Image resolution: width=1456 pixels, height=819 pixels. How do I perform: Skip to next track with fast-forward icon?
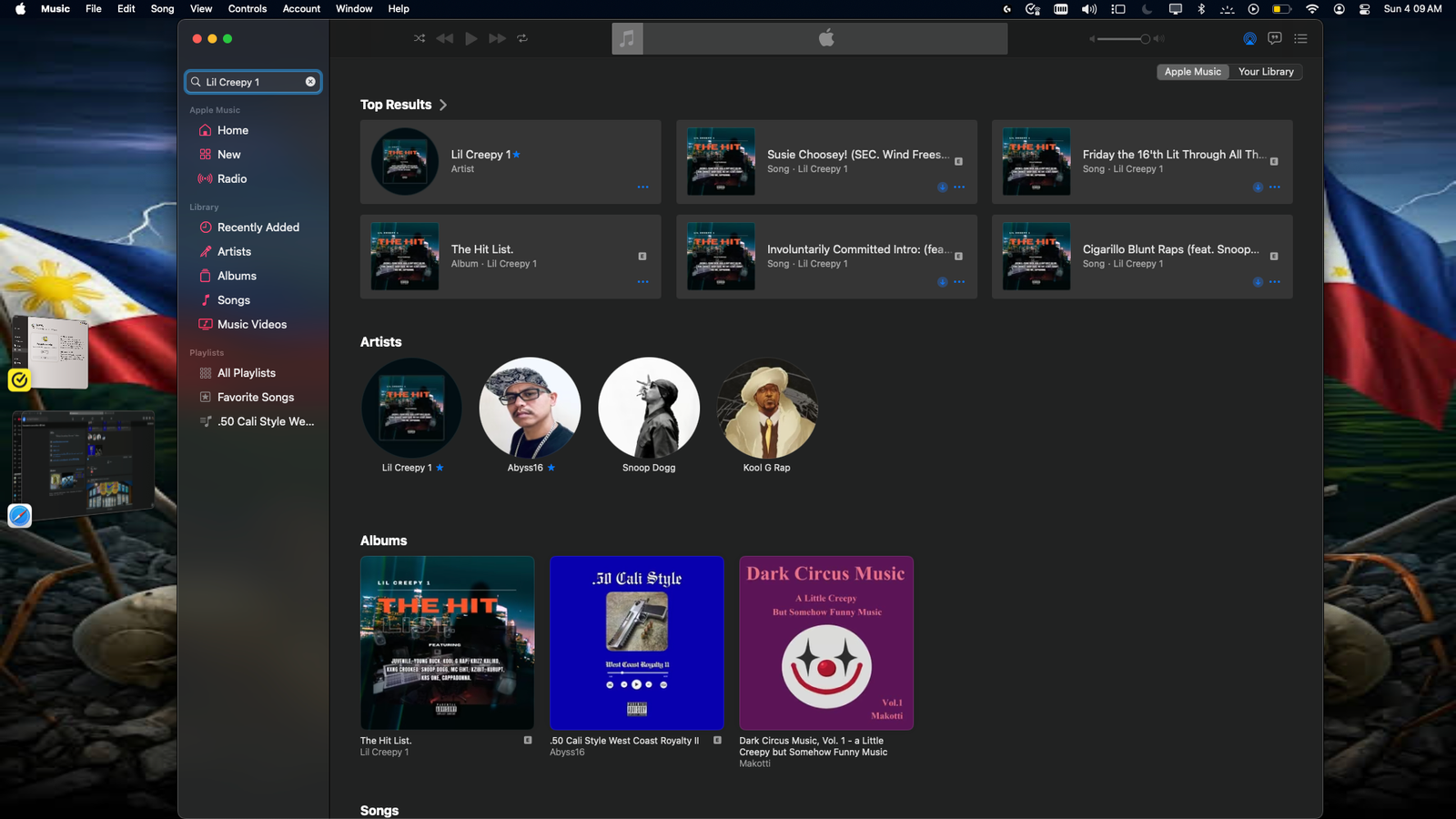(497, 38)
